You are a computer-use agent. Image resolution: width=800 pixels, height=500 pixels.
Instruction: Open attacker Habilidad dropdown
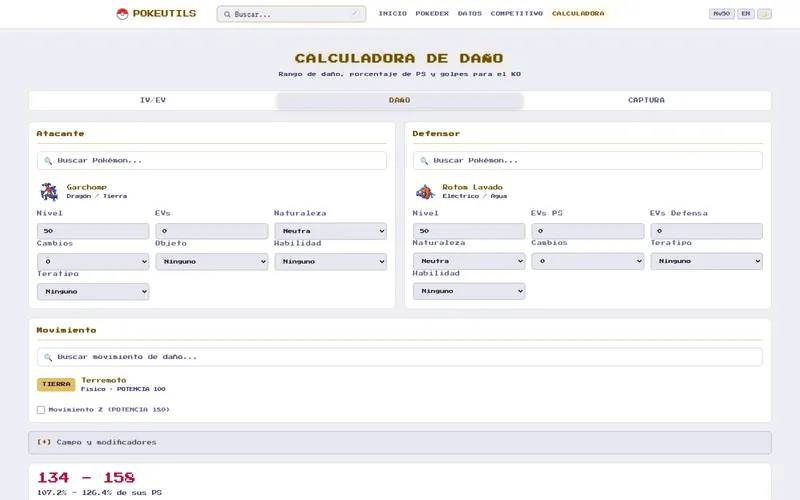[330, 261]
